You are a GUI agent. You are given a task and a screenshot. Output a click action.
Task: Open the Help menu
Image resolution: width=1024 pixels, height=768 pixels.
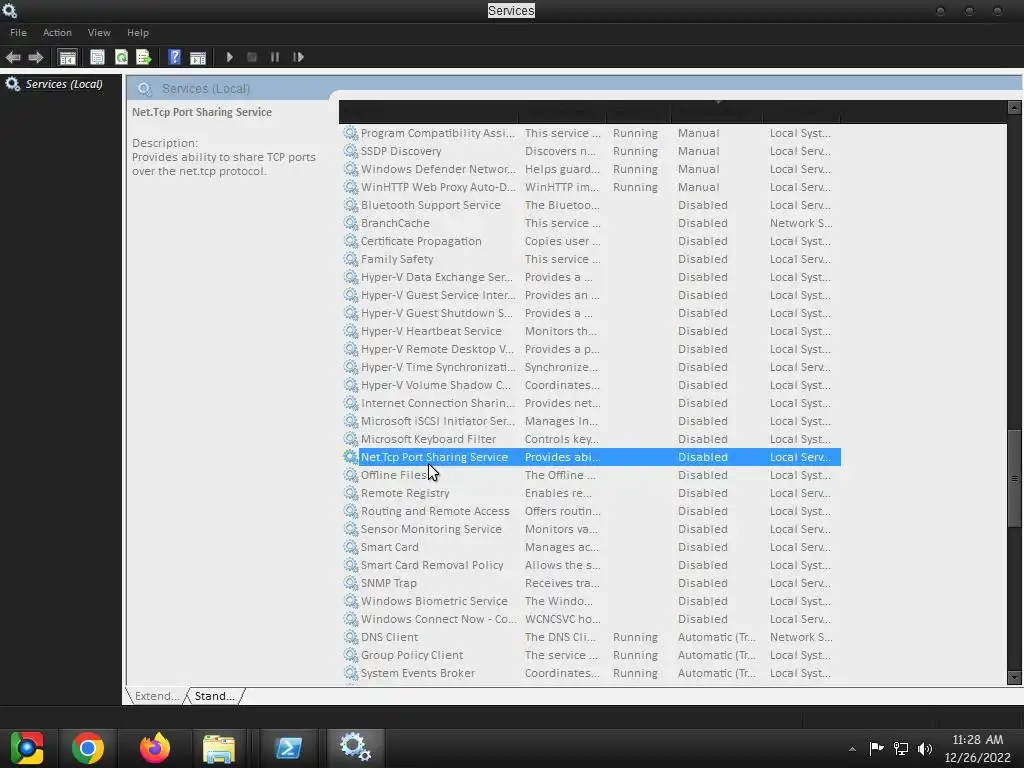point(138,33)
